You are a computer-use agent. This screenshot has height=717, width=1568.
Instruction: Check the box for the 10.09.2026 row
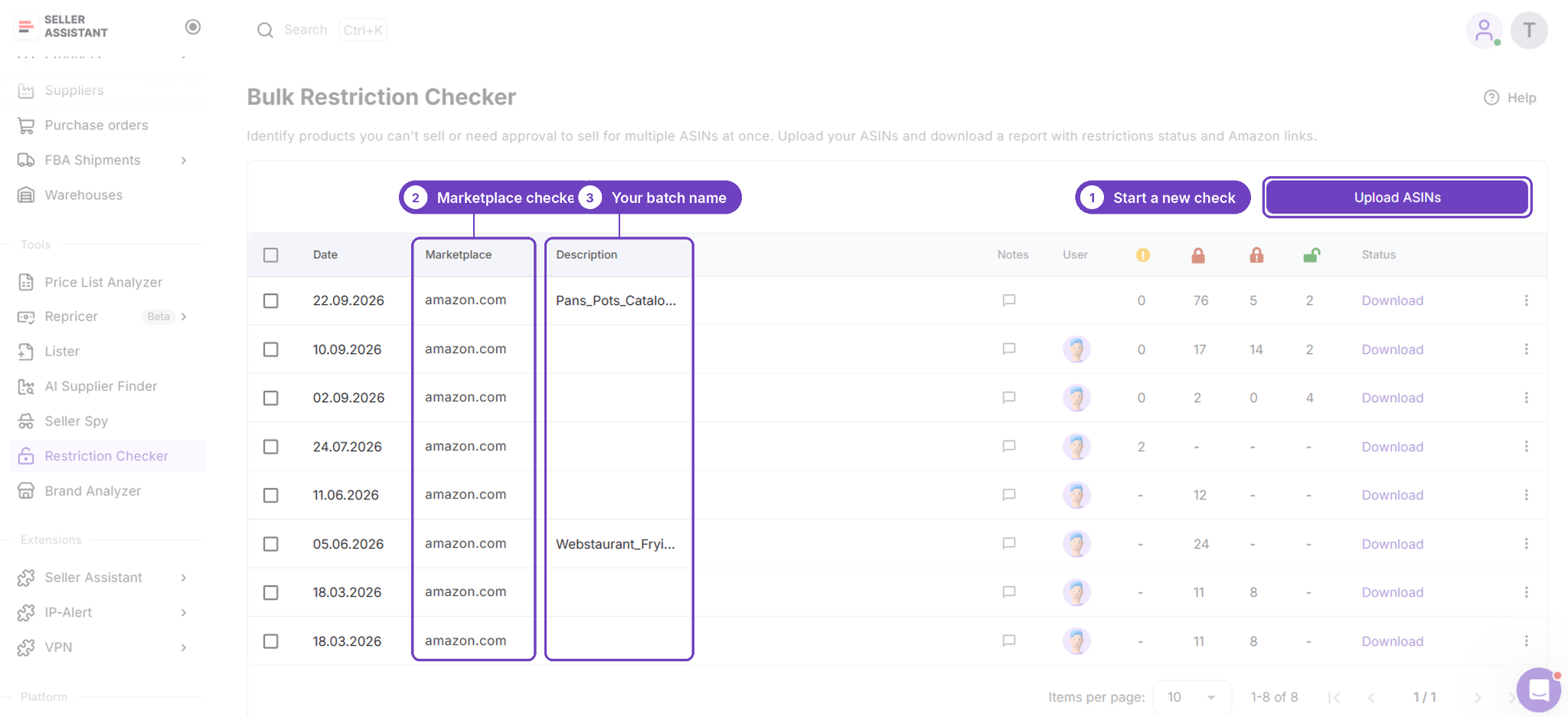point(271,349)
